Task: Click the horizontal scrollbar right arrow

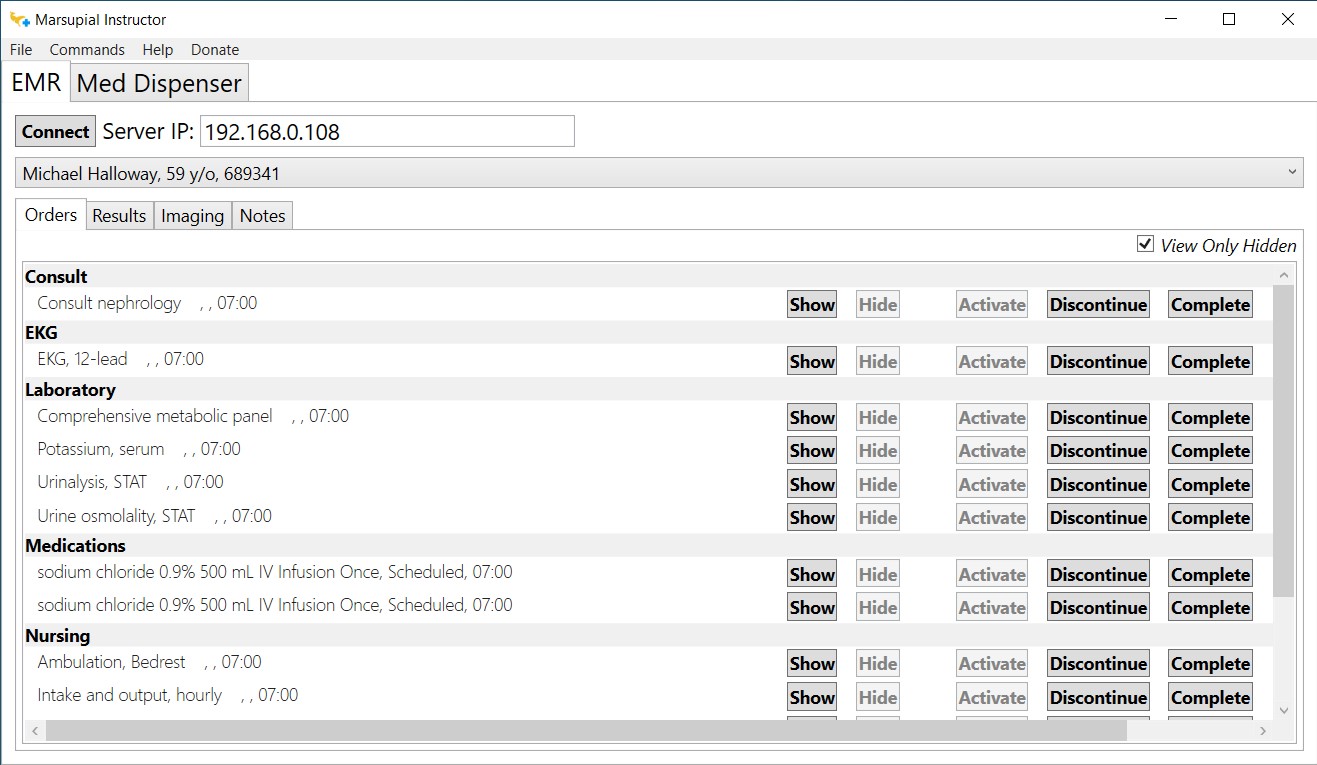Action: coord(1263,731)
